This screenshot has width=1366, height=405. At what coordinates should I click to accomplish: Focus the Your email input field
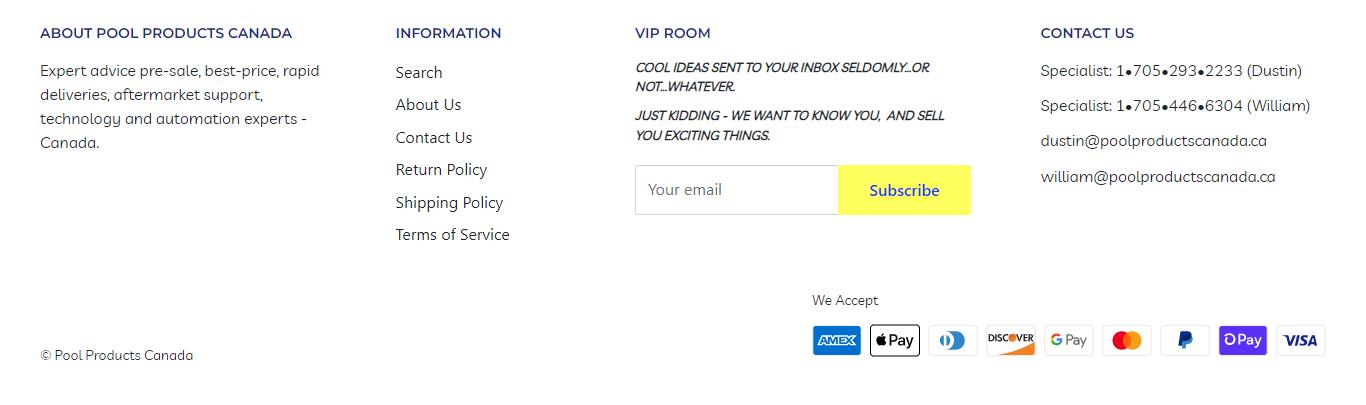[x=736, y=190]
